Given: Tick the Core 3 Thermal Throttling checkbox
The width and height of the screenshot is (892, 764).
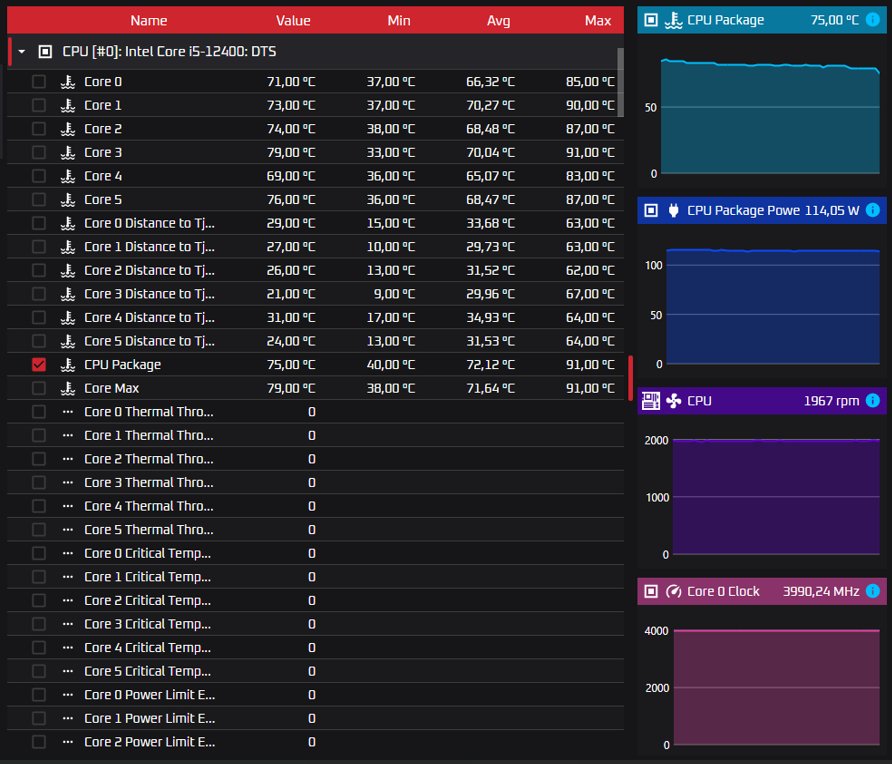Looking at the screenshot, I should pyautogui.click(x=39, y=483).
